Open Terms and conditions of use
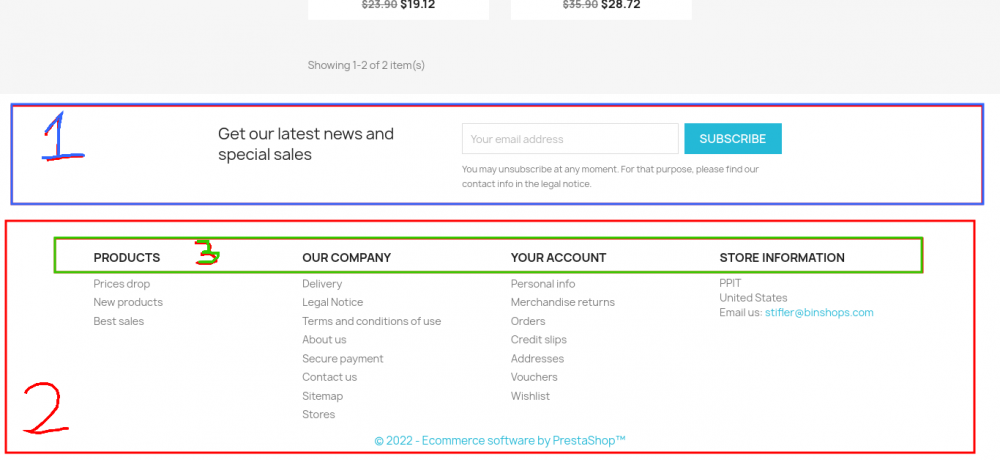The image size is (1000, 460). (x=371, y=321)
